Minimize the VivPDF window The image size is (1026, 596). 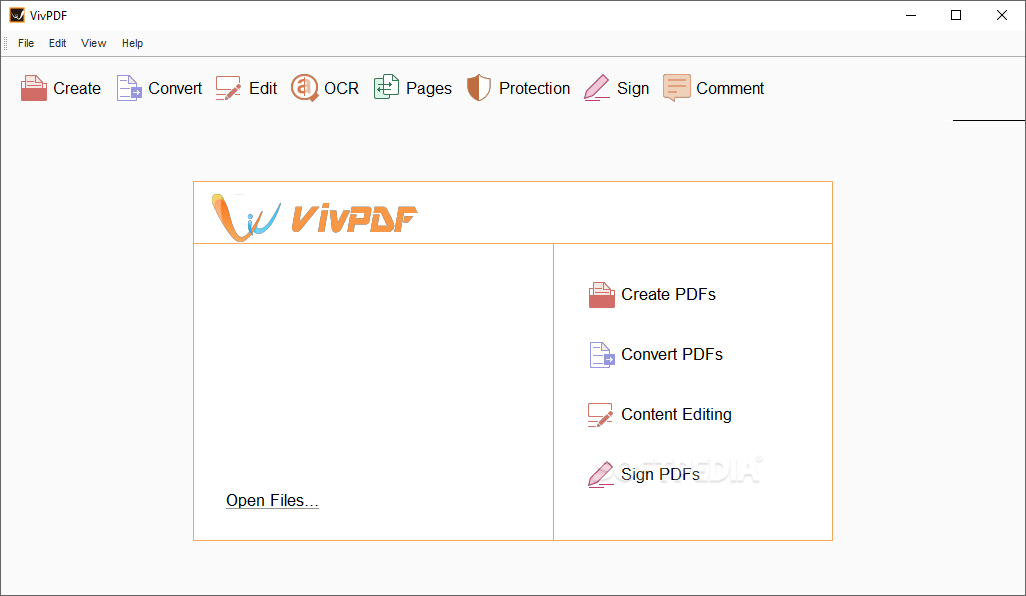pos(911,15)
